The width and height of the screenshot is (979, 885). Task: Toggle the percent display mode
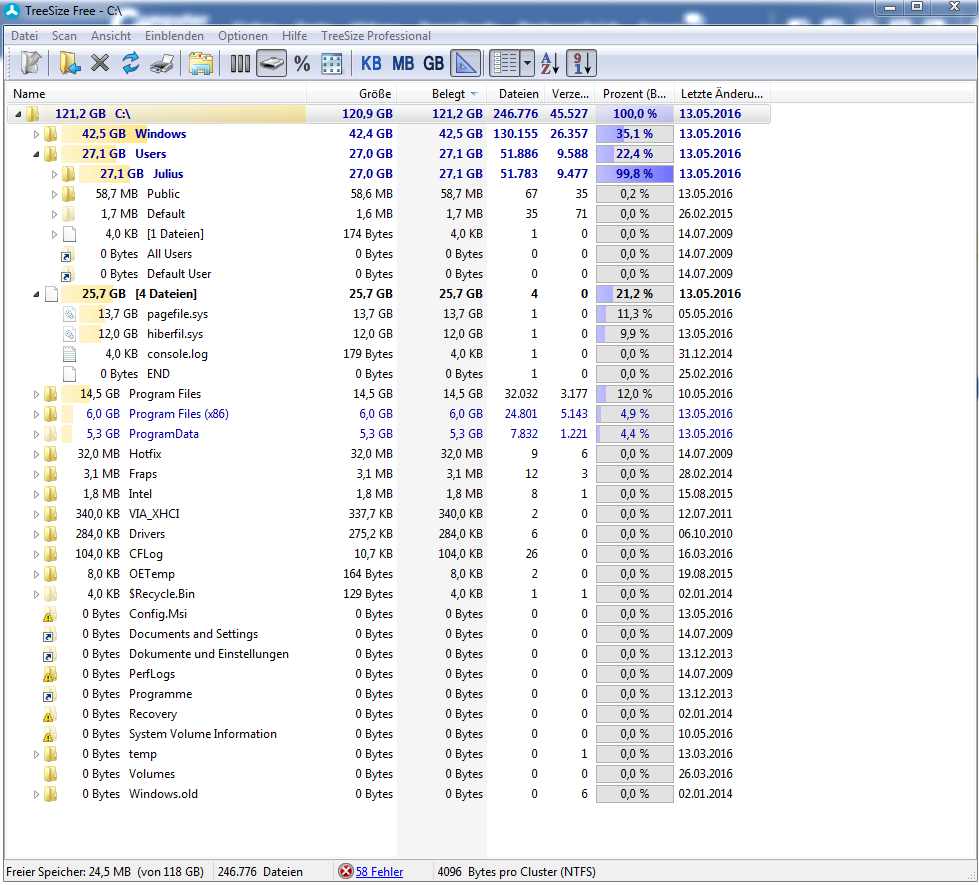click(302, 64)
